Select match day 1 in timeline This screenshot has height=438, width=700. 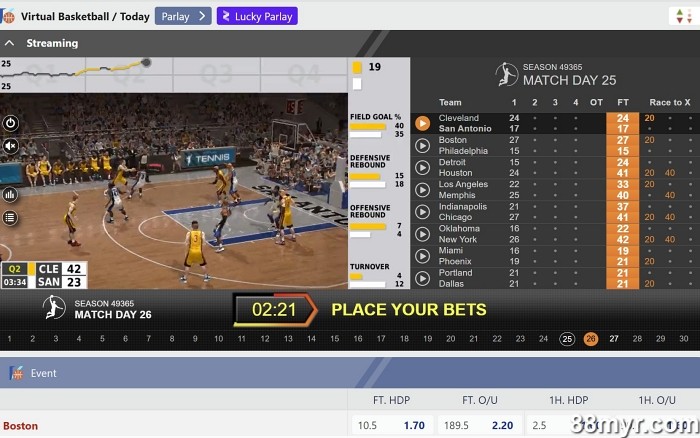(x=9, y=339)
